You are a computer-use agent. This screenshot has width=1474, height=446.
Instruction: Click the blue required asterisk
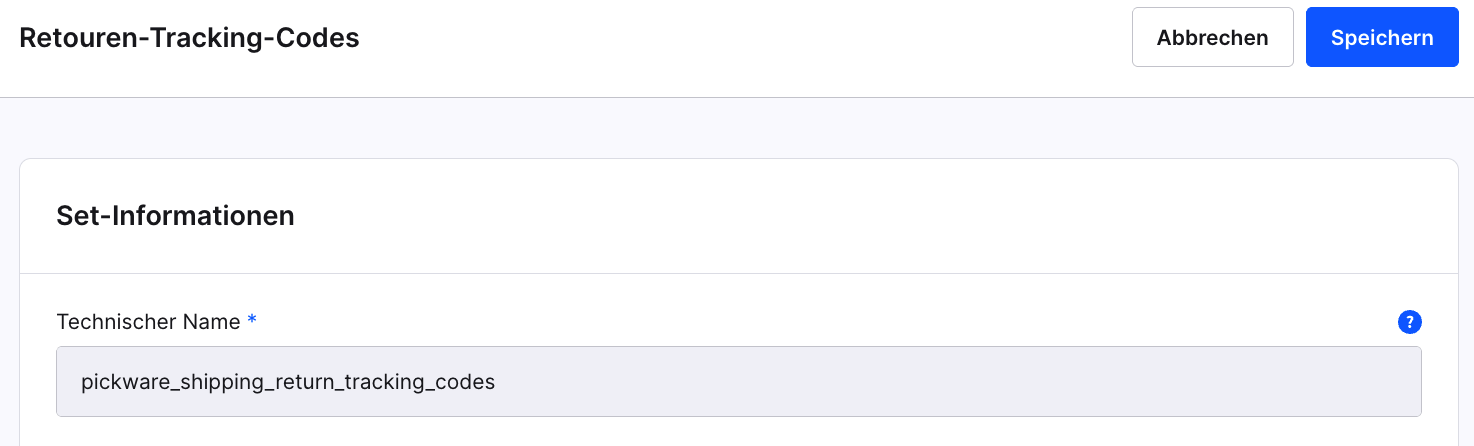point(252,321)
